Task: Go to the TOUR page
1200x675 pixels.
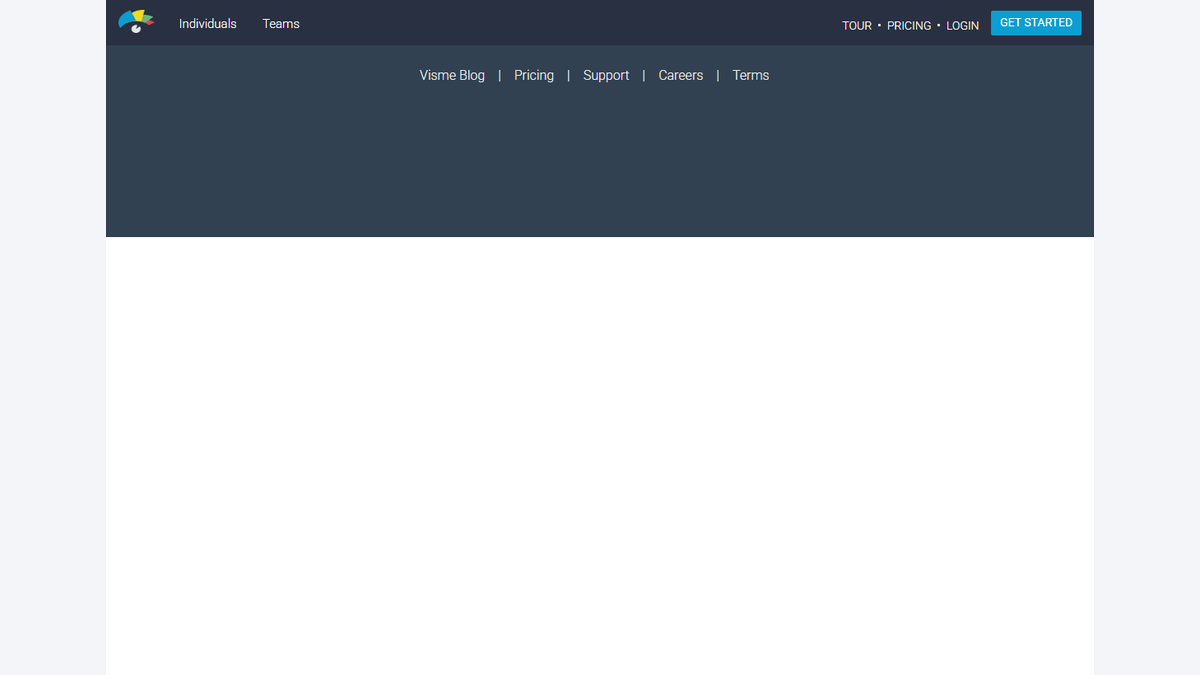Action: pos(857,26)
